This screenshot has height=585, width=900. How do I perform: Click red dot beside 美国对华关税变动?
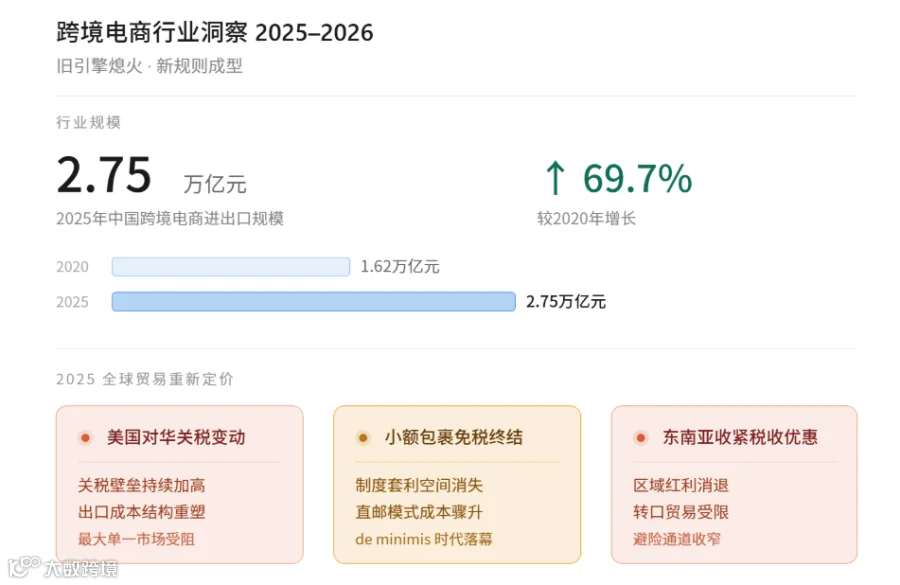click(x=86, y=438)
